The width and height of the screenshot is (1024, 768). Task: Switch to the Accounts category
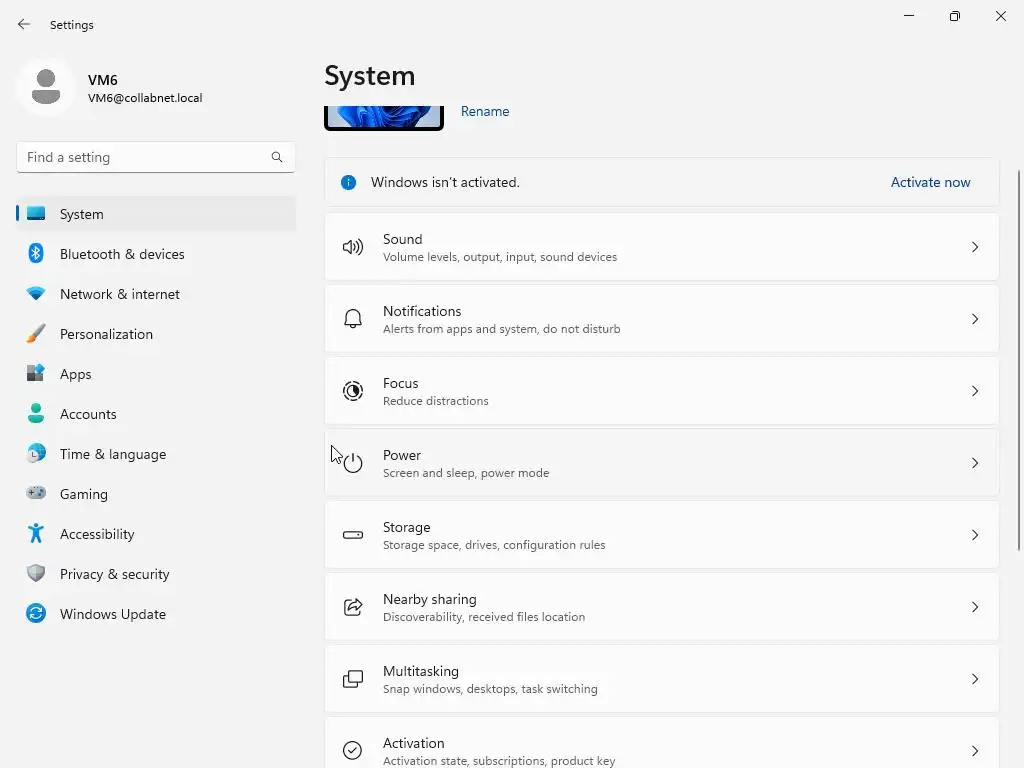pyautogui.click(x=88, y=414)
